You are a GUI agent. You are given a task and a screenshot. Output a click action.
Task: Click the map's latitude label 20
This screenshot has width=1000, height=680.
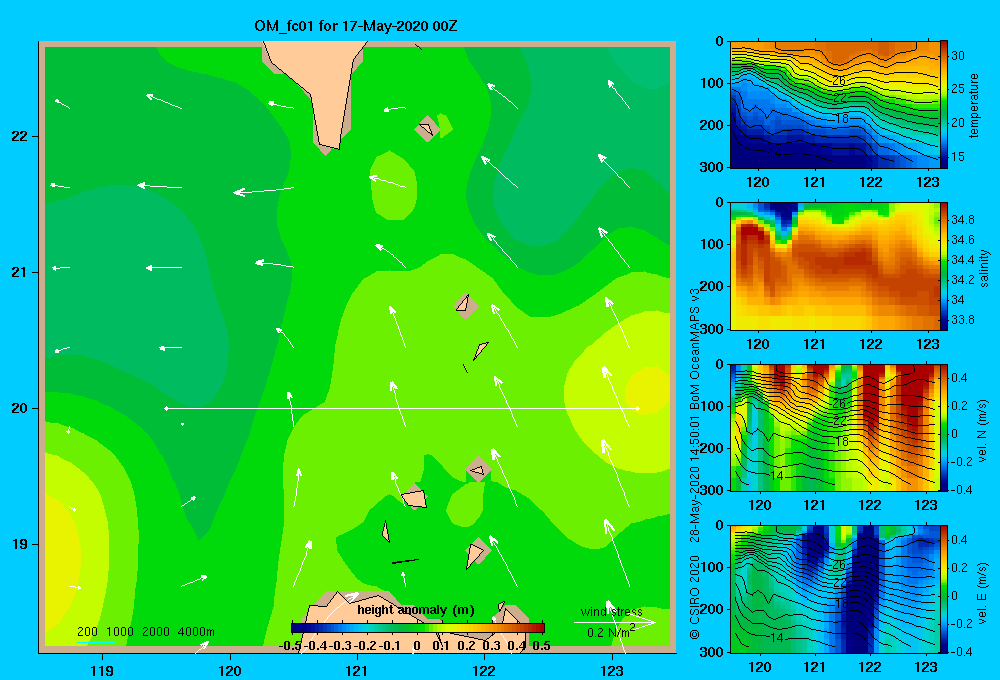click(20, 408)
